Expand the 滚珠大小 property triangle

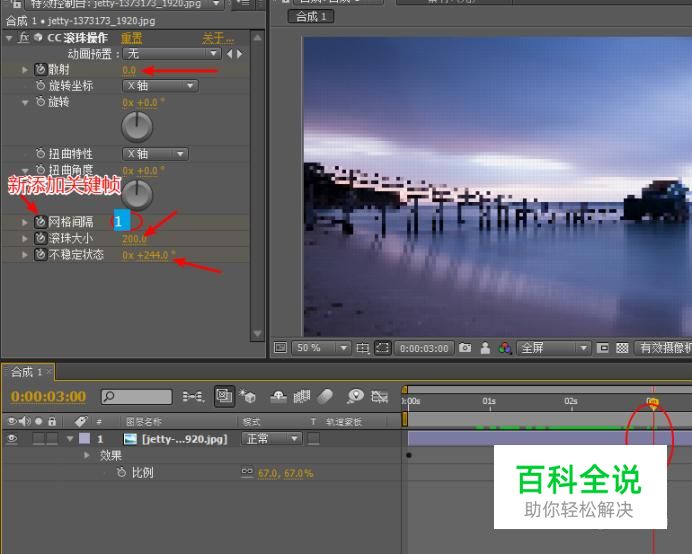[25, 238]
